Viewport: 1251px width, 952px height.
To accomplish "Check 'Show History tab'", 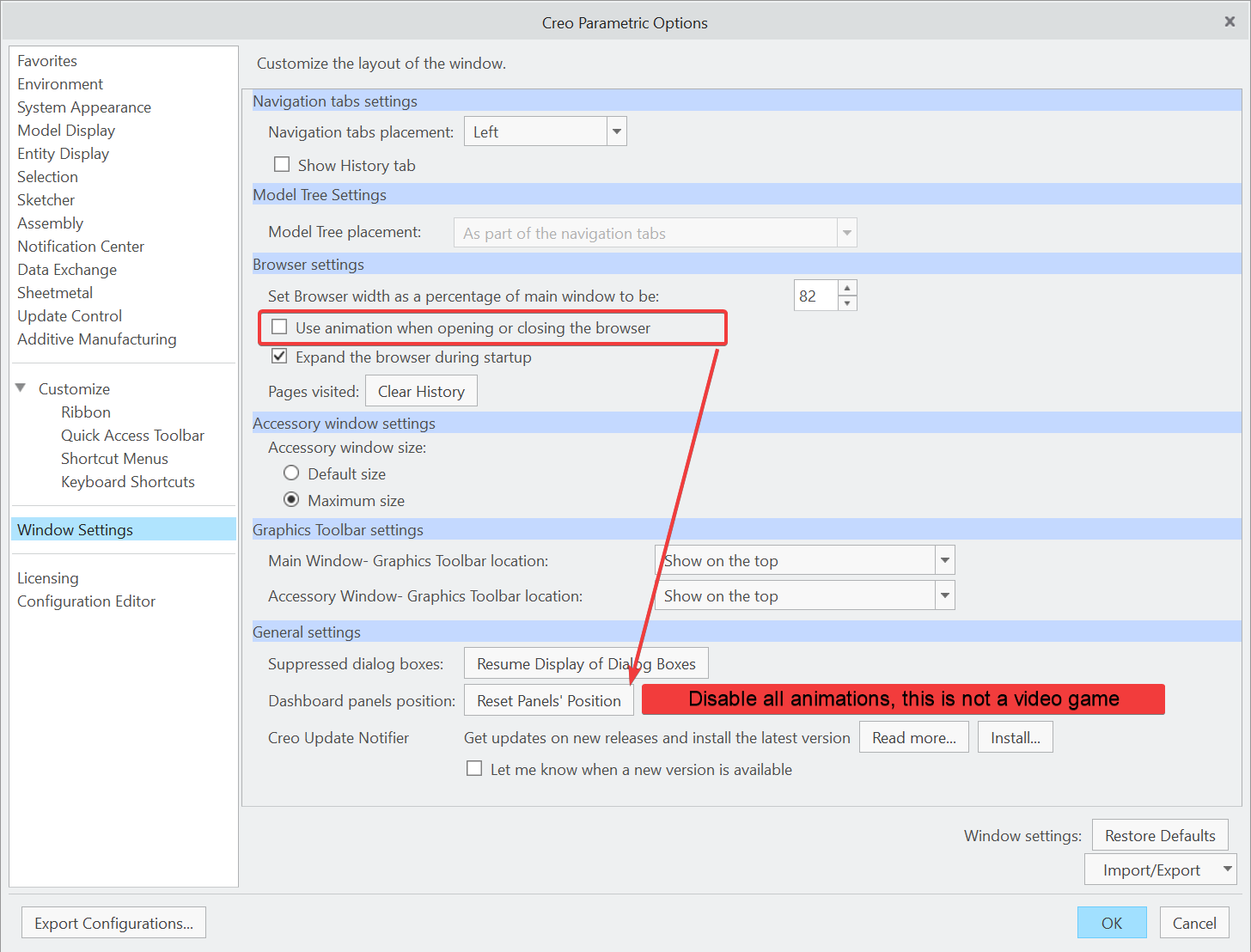I will pyautogui.click(x=282, y=163).
